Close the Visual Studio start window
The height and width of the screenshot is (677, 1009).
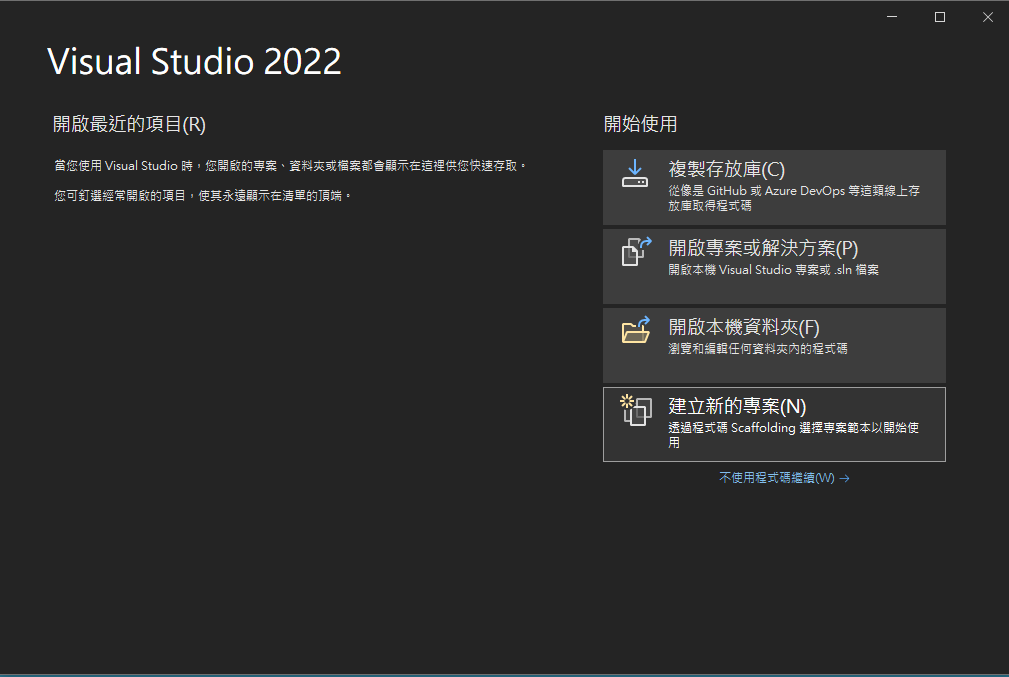tap(988, 17)
